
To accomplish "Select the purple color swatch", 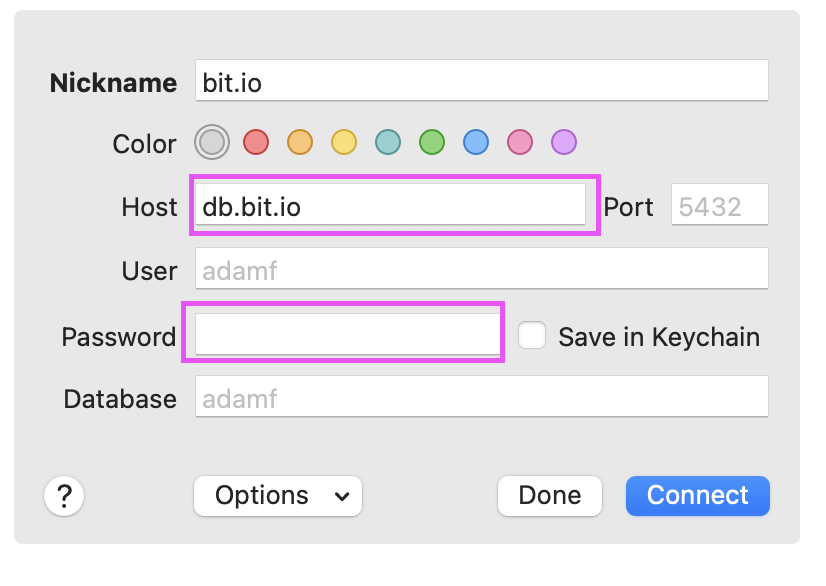I will (x=564, y=142).
